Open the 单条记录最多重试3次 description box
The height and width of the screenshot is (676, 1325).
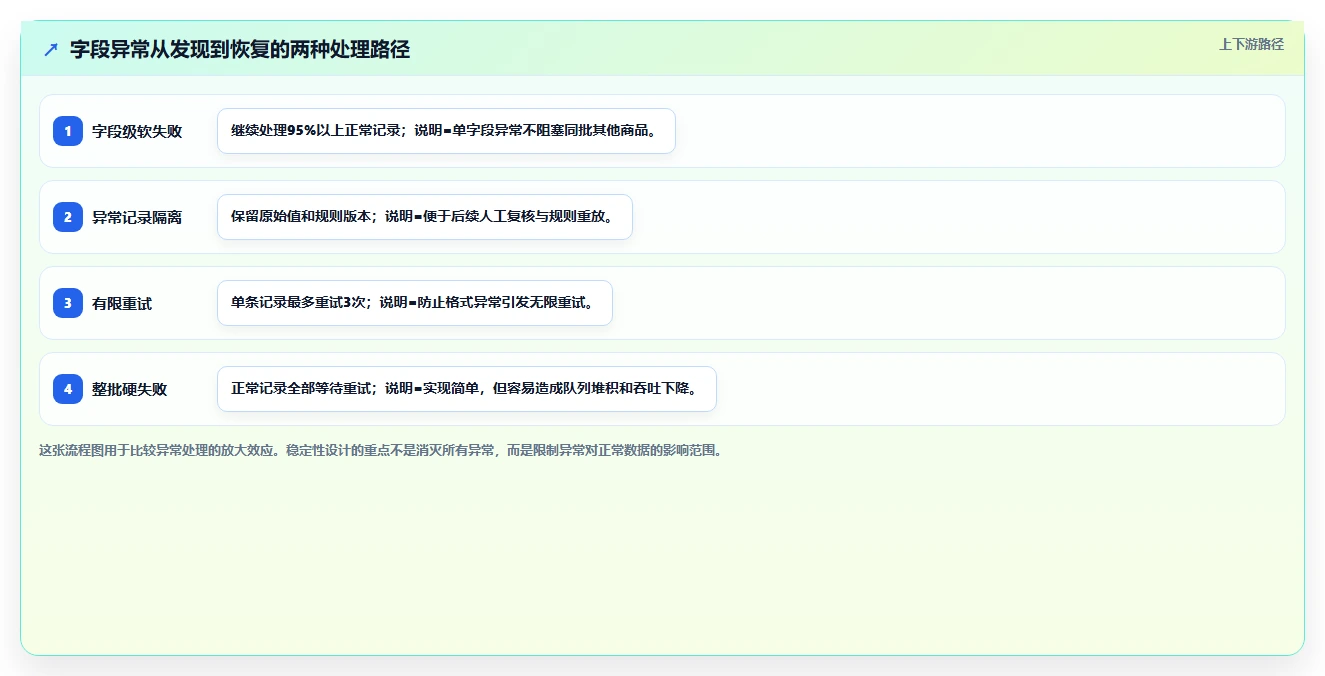coord(414,303)
